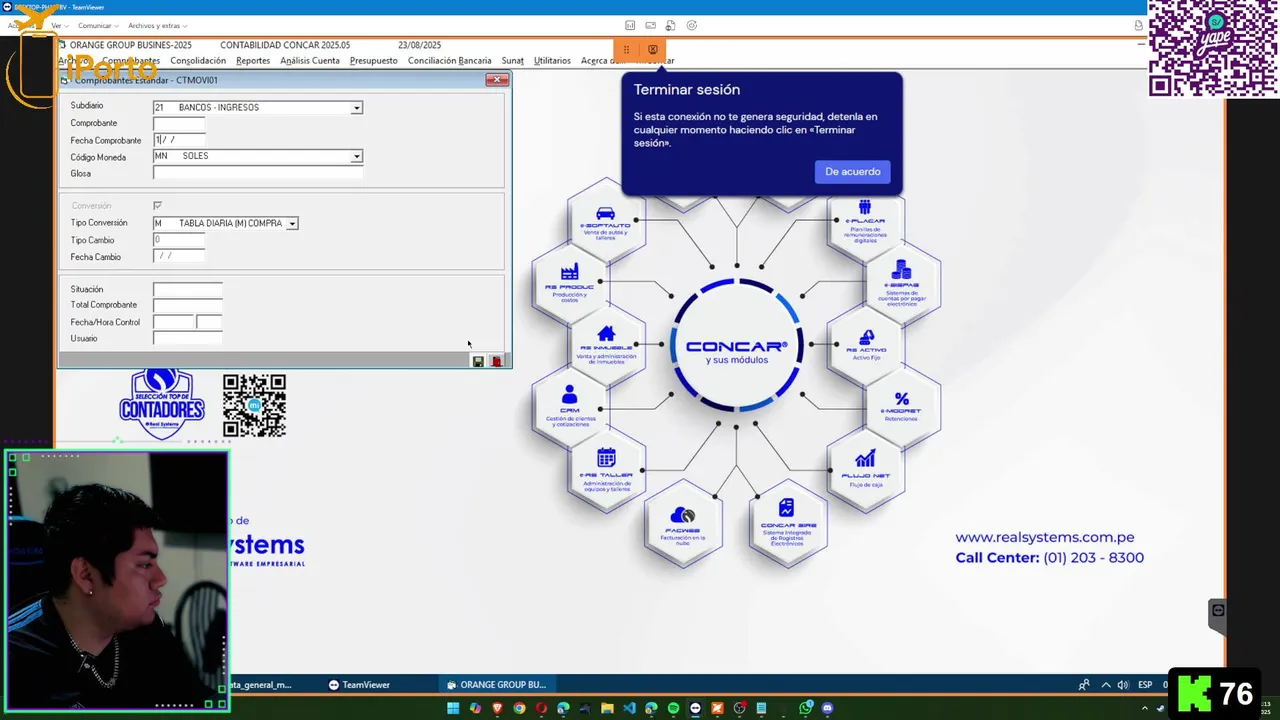This screenshot has width=1280, height=720.
Task: Click the www.realsystems.com.pe link
Action: pos(1045,537)
